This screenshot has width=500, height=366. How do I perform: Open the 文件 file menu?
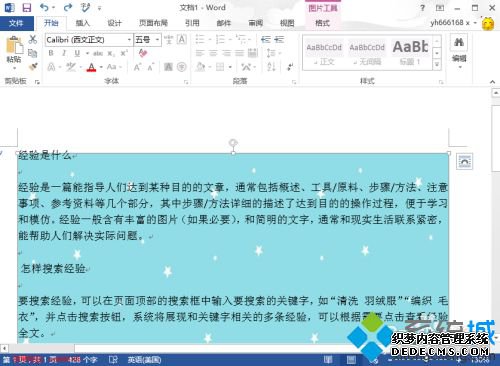pos(16,23)
